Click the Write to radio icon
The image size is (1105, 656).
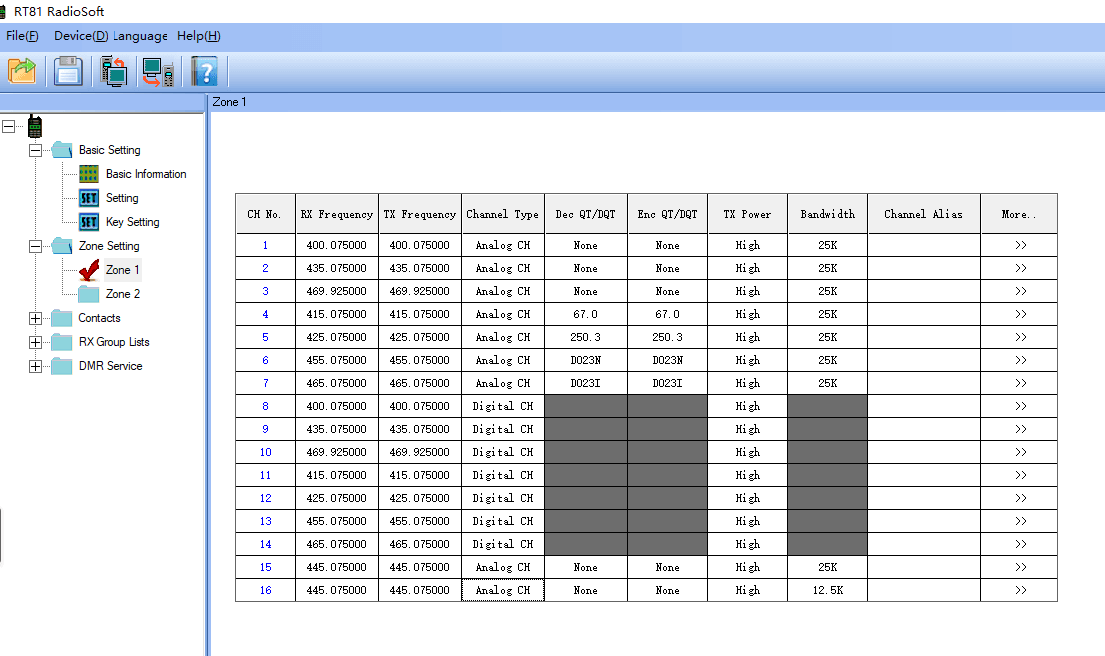click(x=158, y=72)
